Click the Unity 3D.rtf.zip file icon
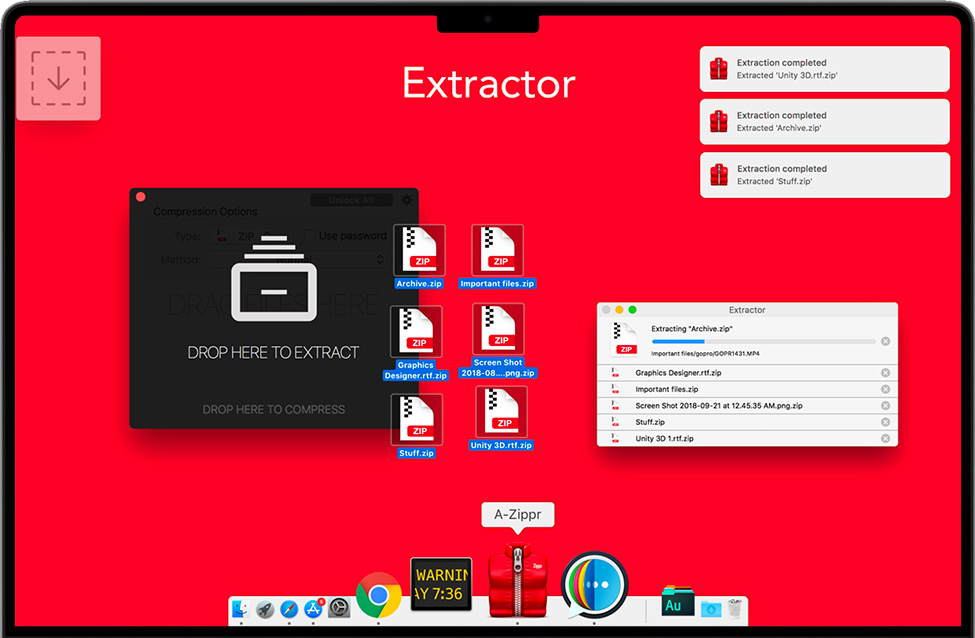The image size is (975, 638). (x=501, y=412)
